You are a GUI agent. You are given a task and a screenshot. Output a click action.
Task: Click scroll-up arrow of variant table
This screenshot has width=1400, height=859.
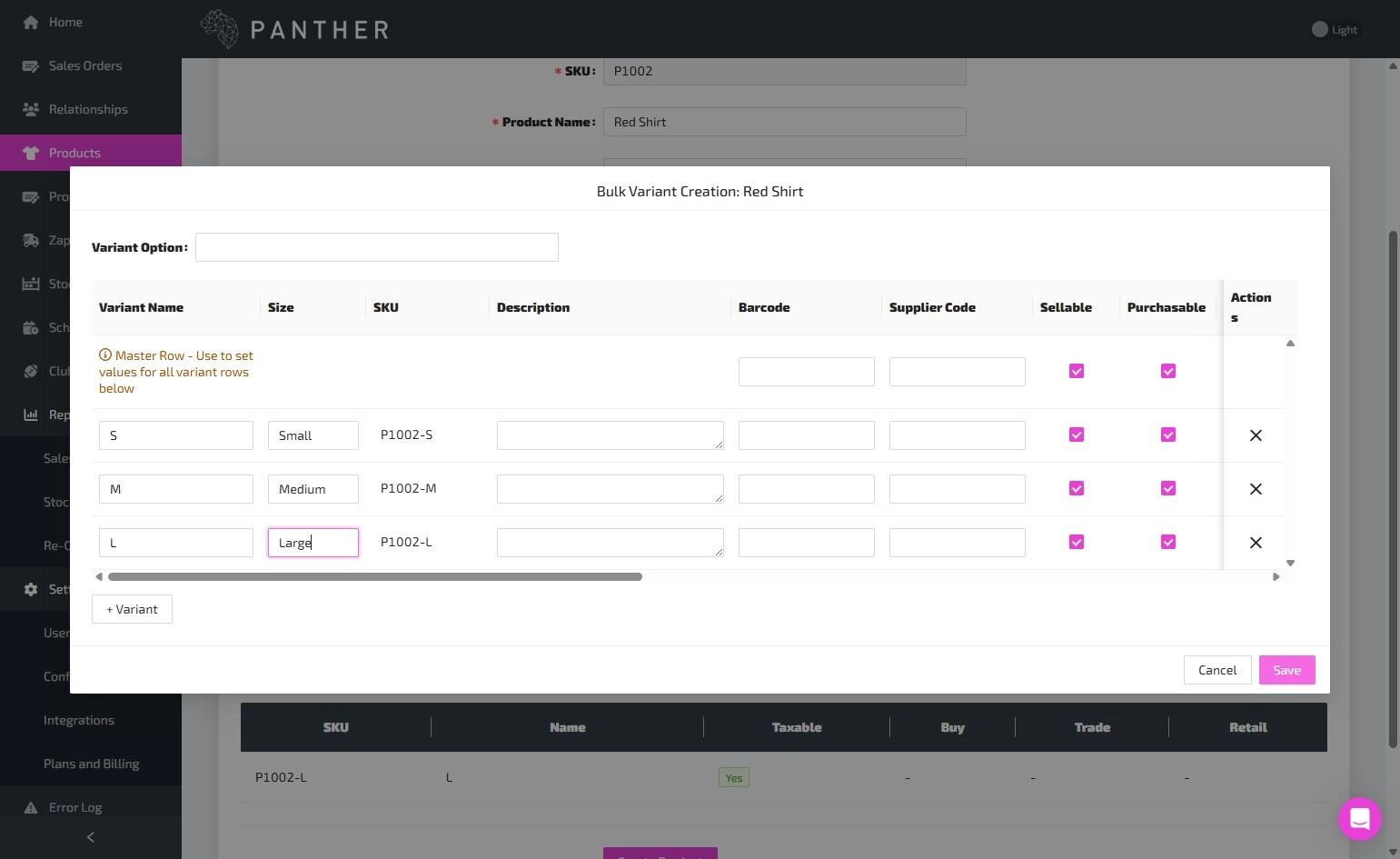pyautogui.click(x=1290, y=344)
